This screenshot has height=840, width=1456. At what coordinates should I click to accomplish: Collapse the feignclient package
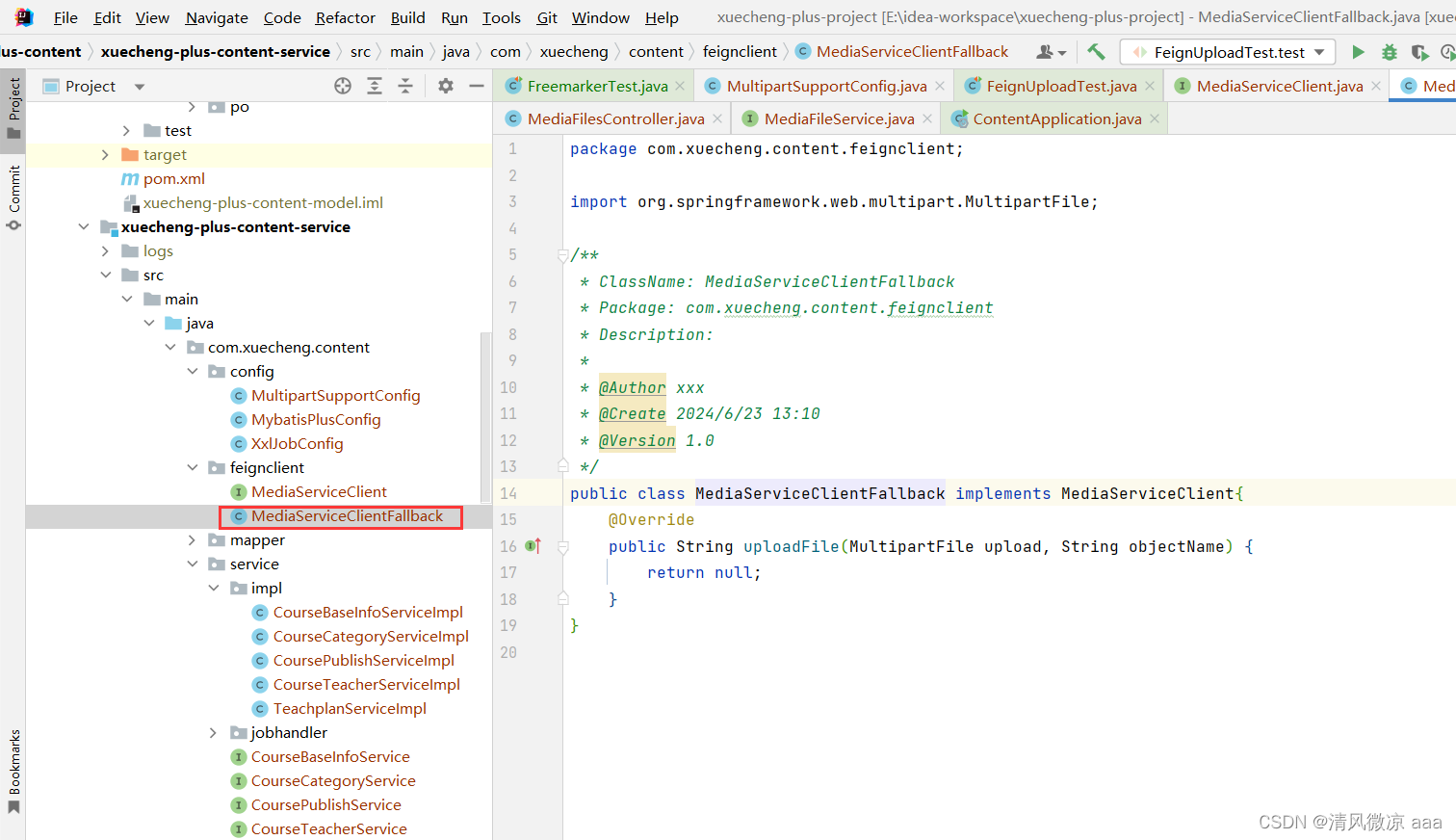coord(192,467)
